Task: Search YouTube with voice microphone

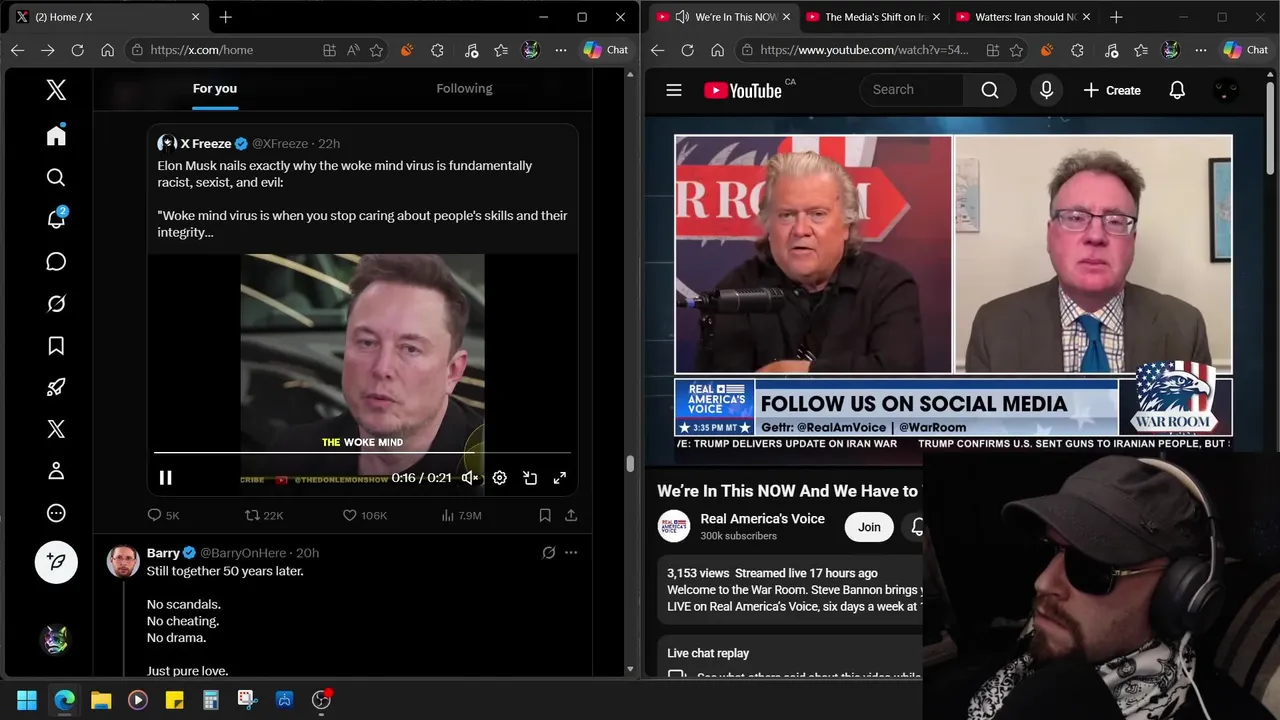Action: tap(1046, 90)
